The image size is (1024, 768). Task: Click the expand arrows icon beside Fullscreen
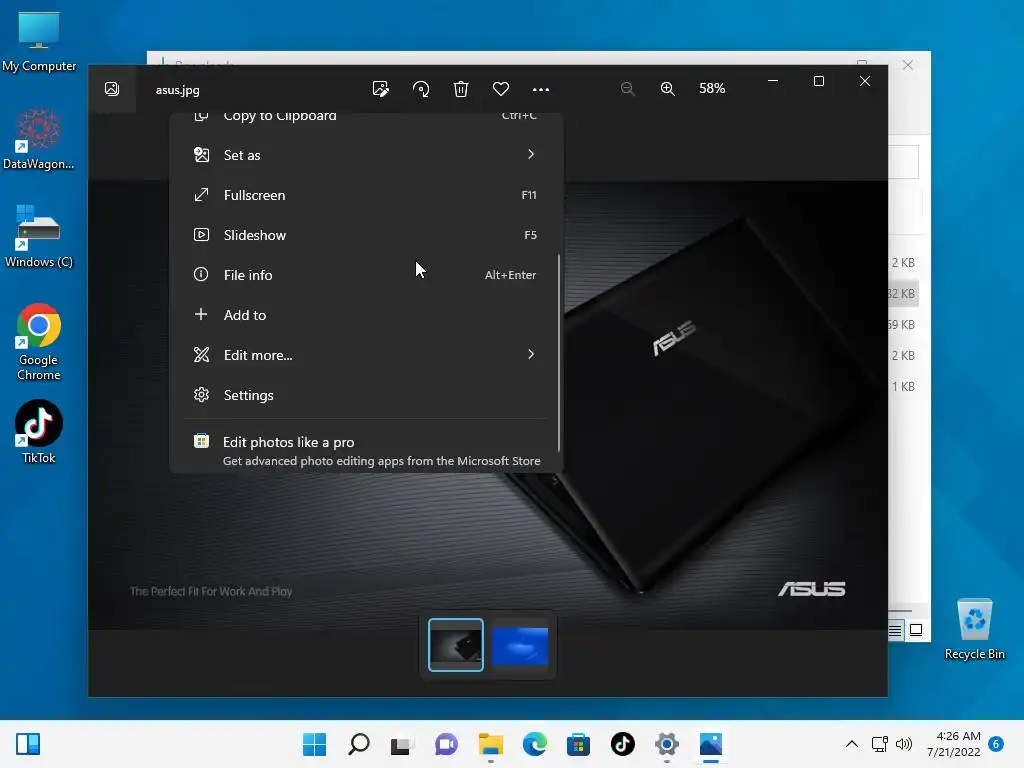[x=201, y=195]
